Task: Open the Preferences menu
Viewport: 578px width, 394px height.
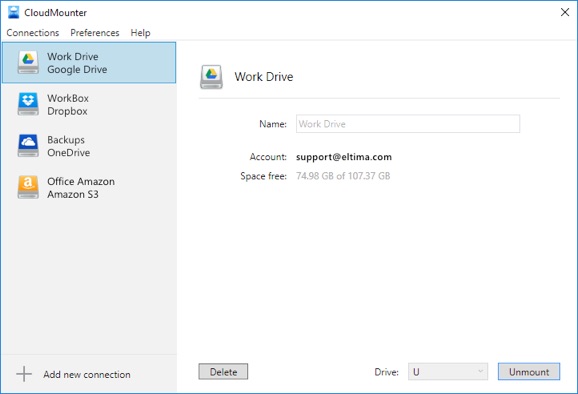Action: [95, 33]
